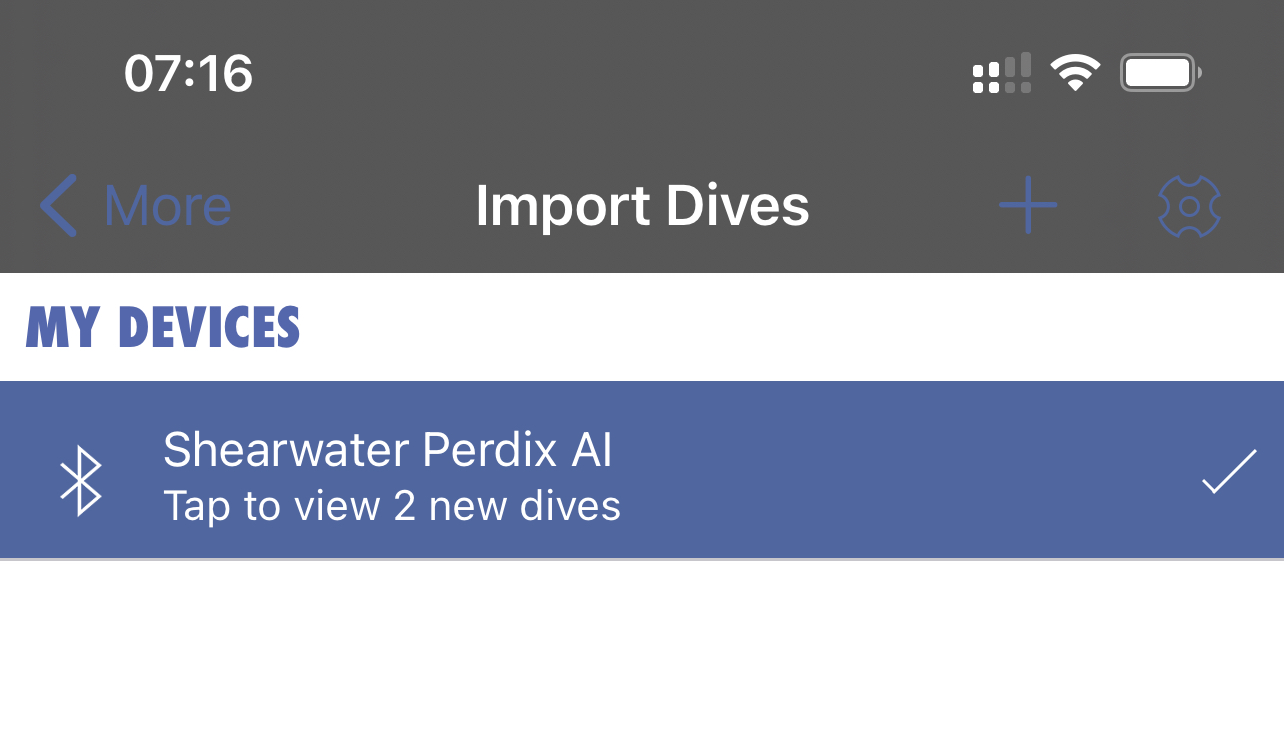Tap the battery indicator icon
The width and height of the screenshot is (1284, 742).
coord(1160,73)
